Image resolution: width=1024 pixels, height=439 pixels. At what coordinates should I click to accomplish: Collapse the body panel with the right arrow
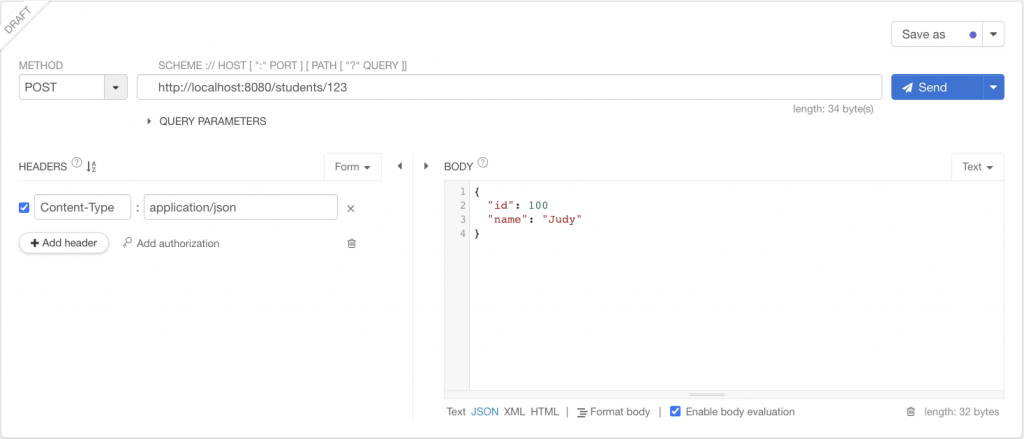[427, 166]
